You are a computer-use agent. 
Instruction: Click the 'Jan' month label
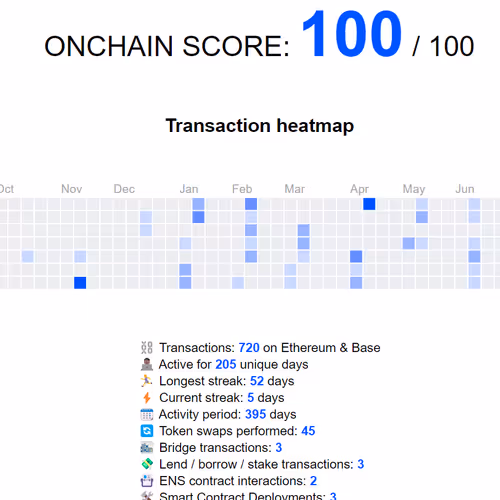click(189, 189)
